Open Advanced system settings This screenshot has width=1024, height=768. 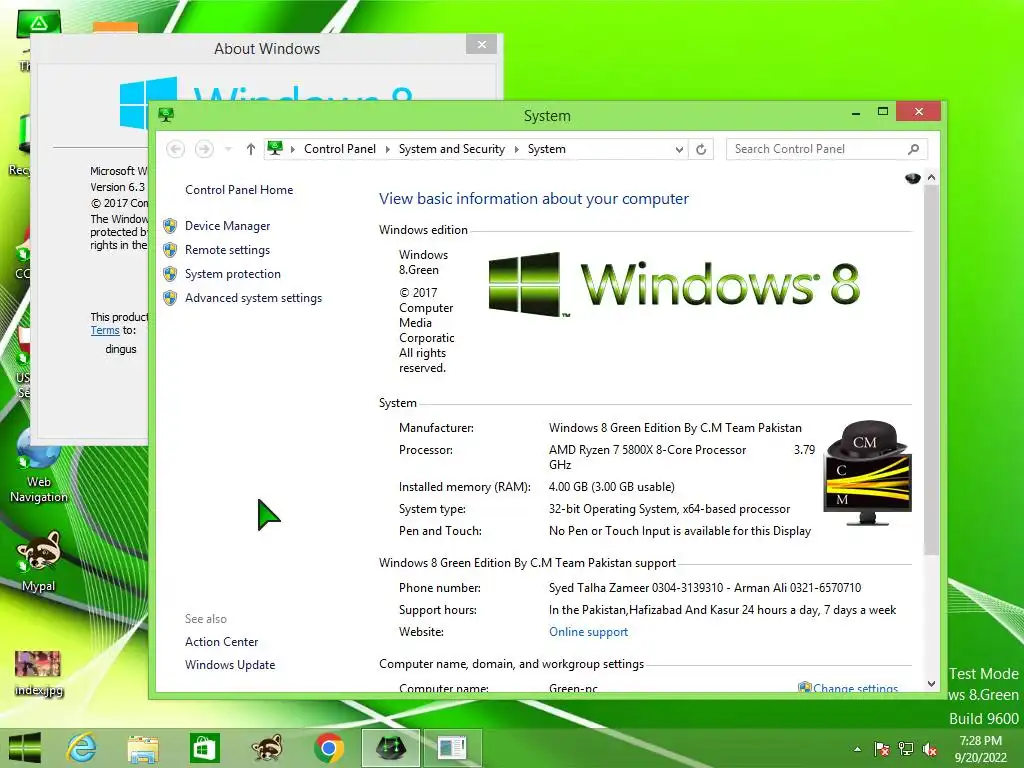[253, 298]
